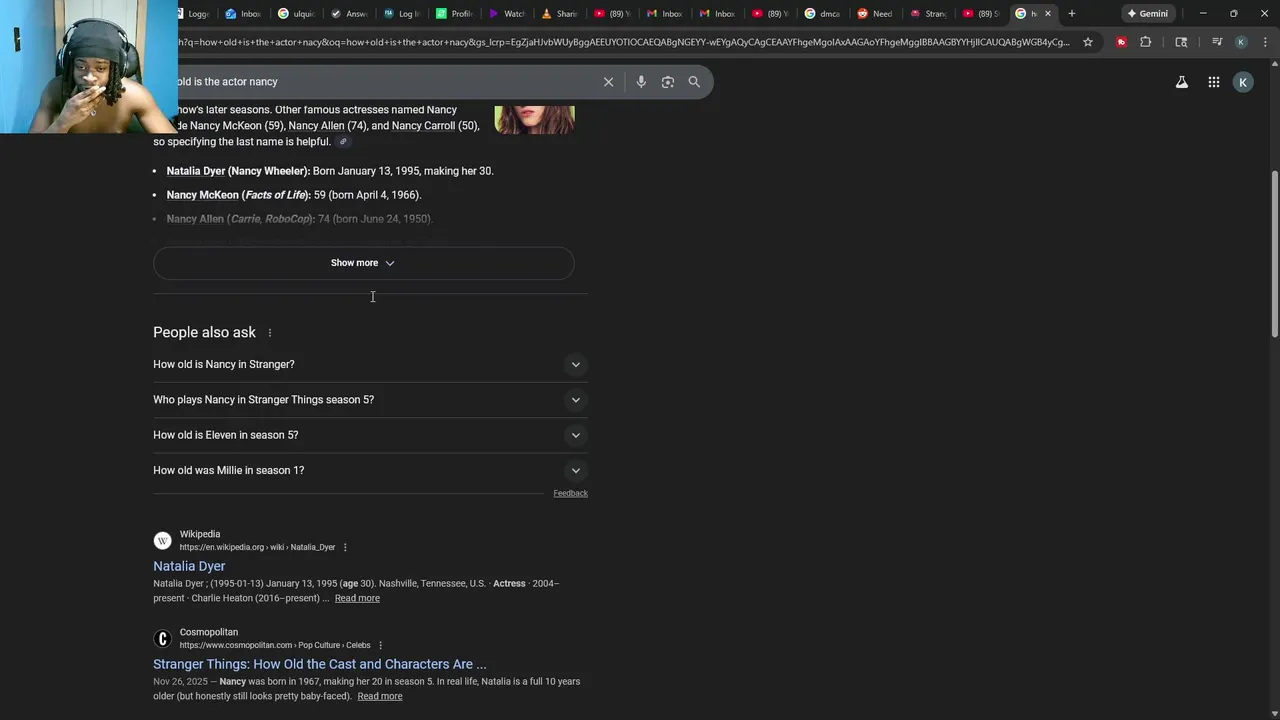Screen dimensions: 1280x720
Task: Click the Cosmopolitan favicon in the result
Action: [x=162, y=638]
